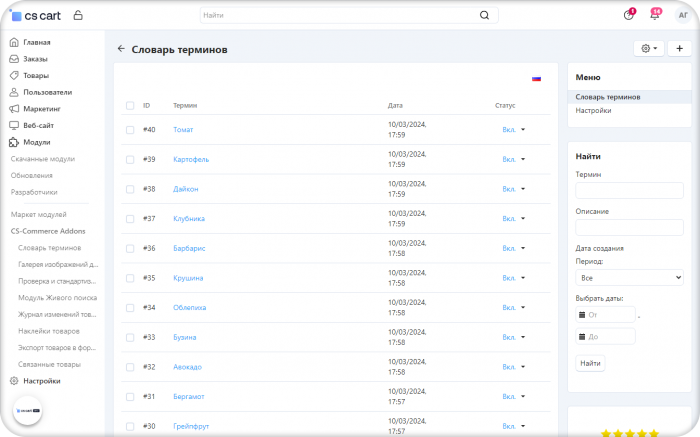
Task: Click the От start date field
Action: tap(605, 315)
